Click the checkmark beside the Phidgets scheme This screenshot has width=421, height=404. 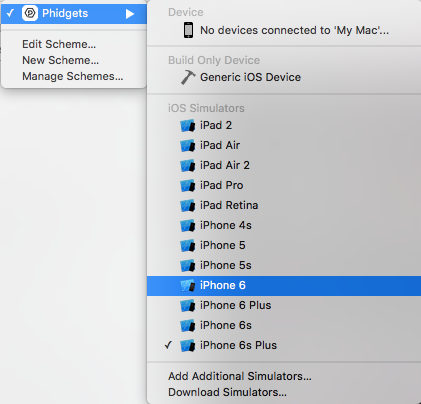tap(10, 13)
